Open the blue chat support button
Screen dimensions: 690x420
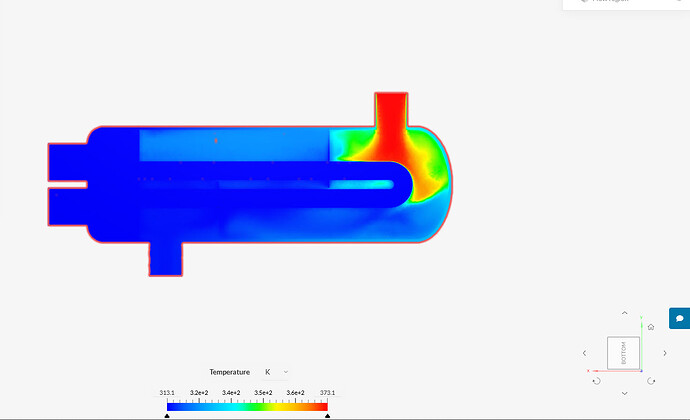(679, 318)
